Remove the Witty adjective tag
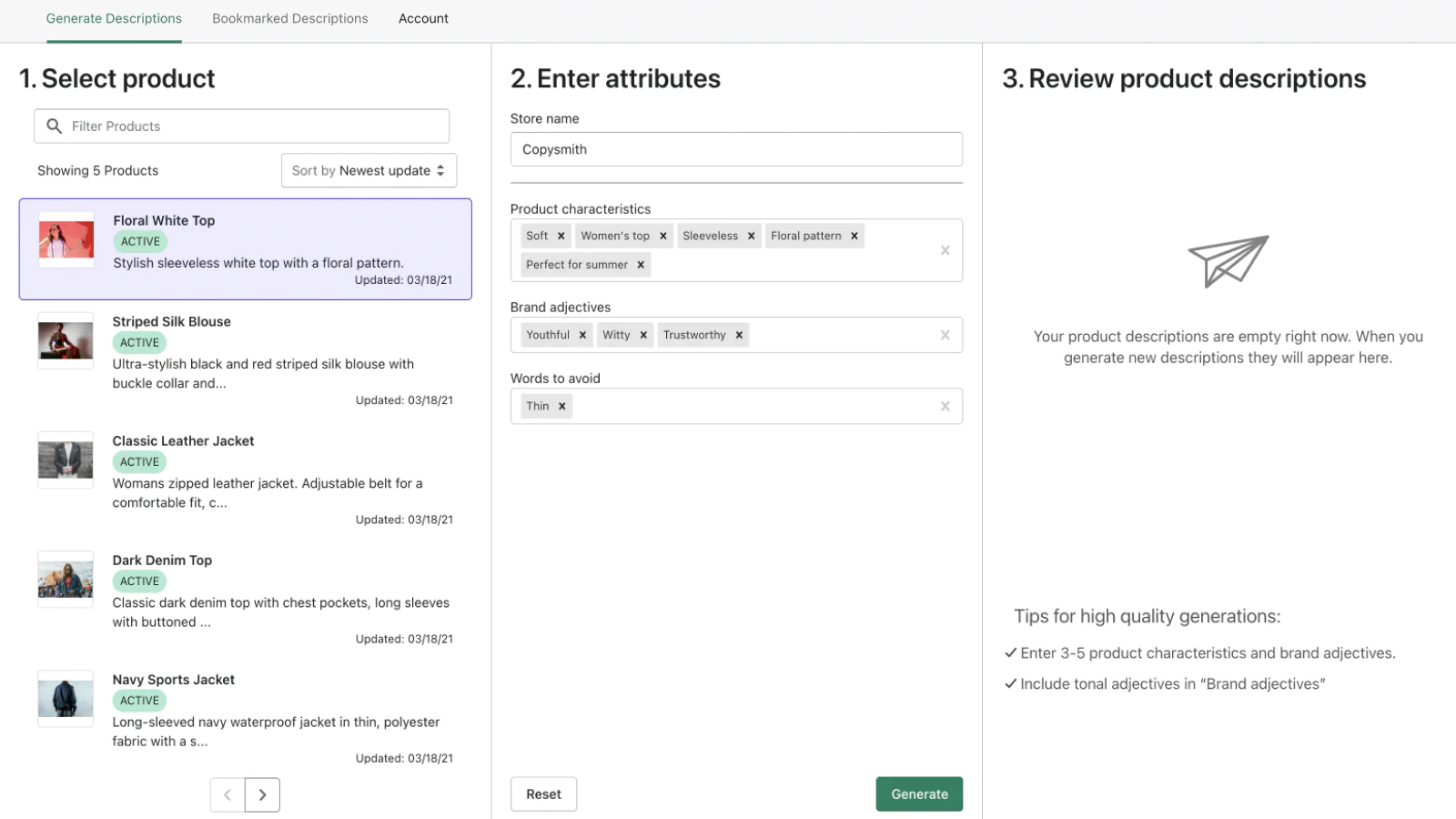This screenshot has height=819, width=1456. (643, 335)
